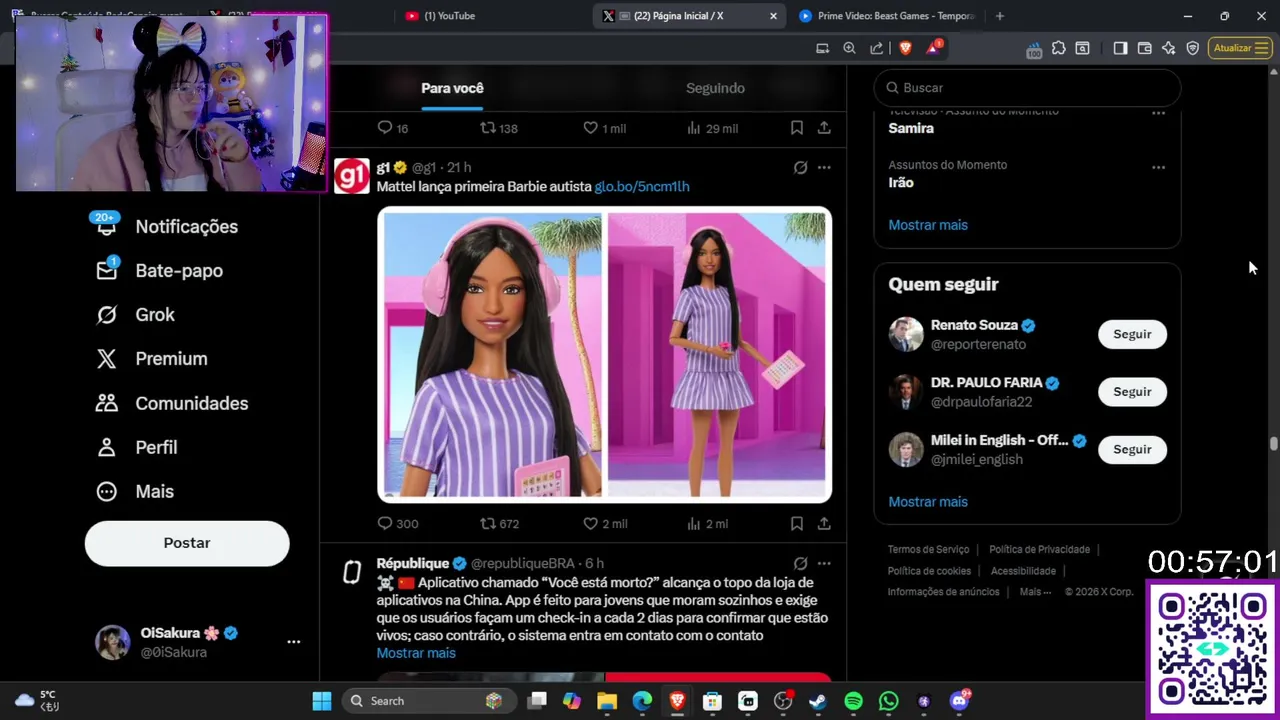The width and height of the screenshot is (1280, 720).
Task: Open a new browser tab
Action: point(999,16)
